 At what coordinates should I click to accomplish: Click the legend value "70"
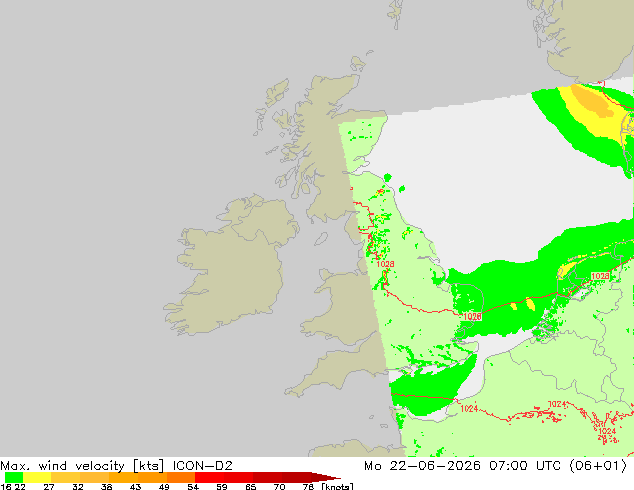(x=279, y=487)
